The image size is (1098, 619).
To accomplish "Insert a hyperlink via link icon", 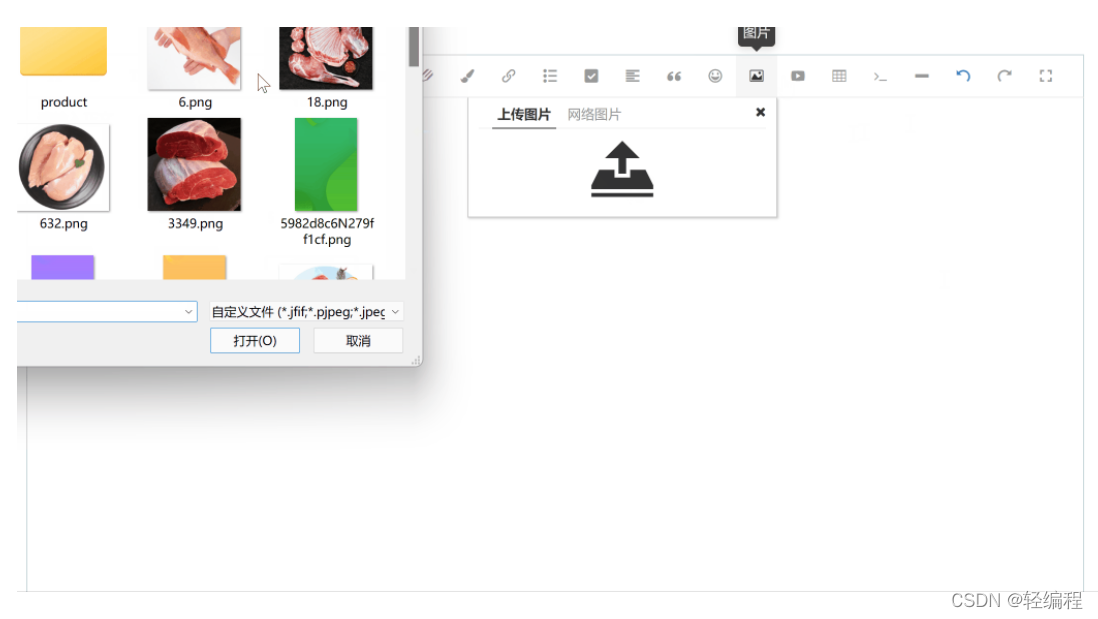I will (x=508, y=76).
